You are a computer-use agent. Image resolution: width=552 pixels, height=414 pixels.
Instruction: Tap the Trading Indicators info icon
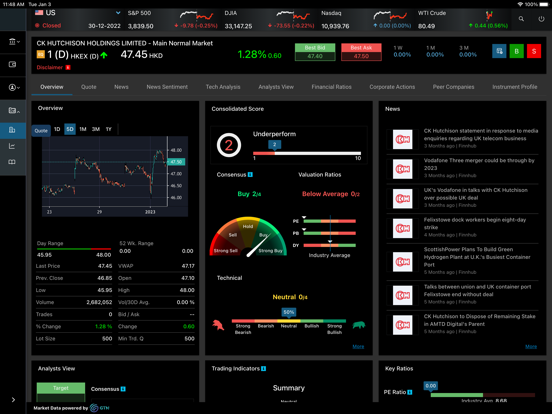[264, 369]
